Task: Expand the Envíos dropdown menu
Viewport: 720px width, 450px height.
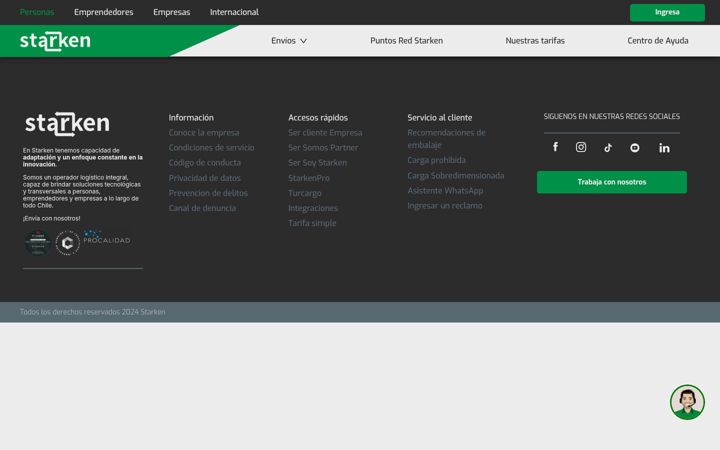Action: coord(289,40)
